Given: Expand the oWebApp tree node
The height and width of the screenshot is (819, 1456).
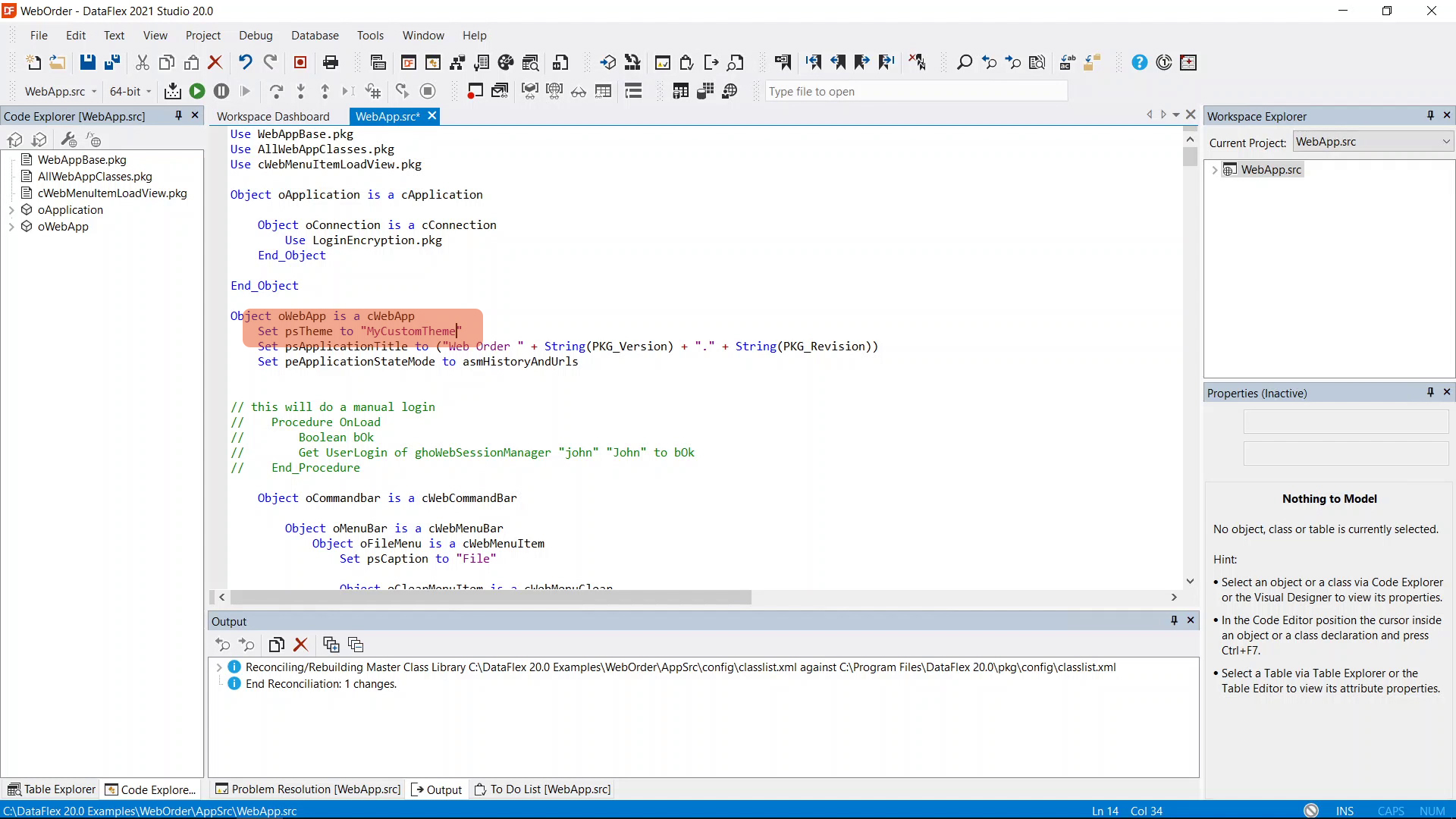Looking at the screenshot, I should coord(11,227).
